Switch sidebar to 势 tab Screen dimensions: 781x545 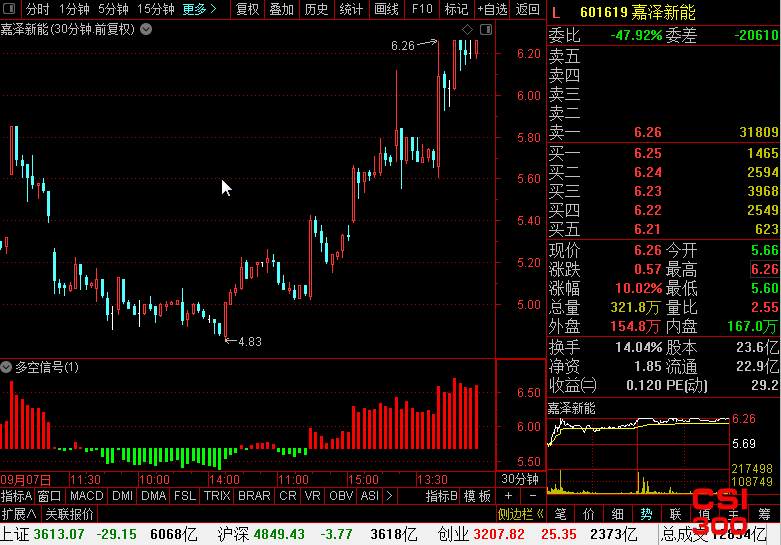[646, 514]
